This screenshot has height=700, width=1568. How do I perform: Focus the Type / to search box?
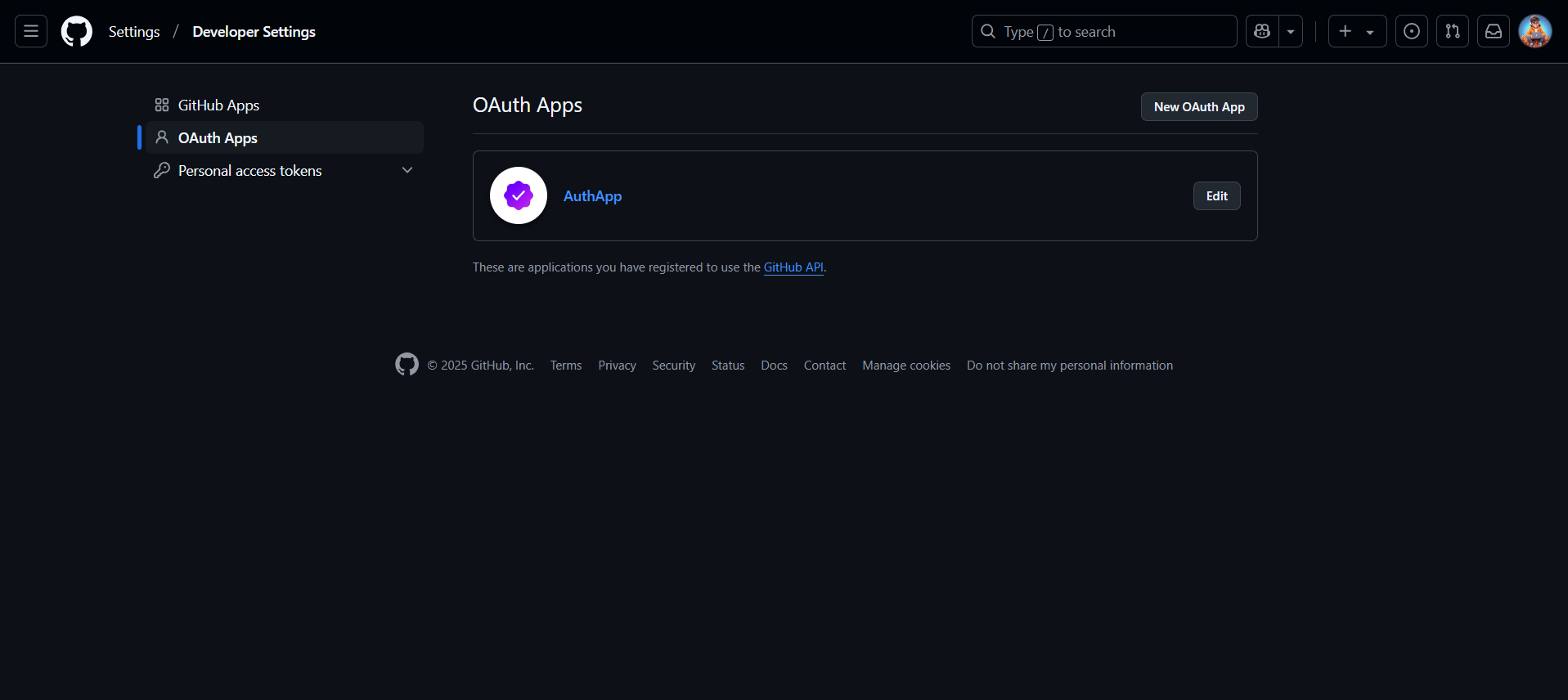[1104, 31]
